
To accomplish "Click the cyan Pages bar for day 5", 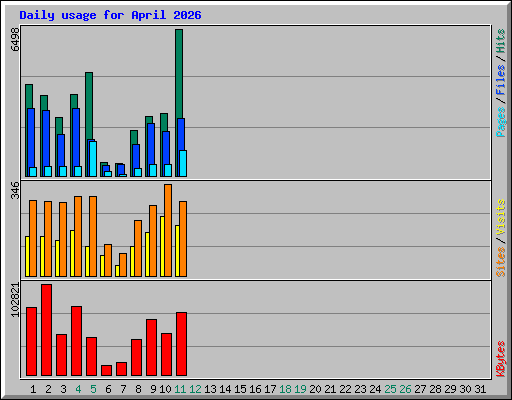I will coord(93,159).
